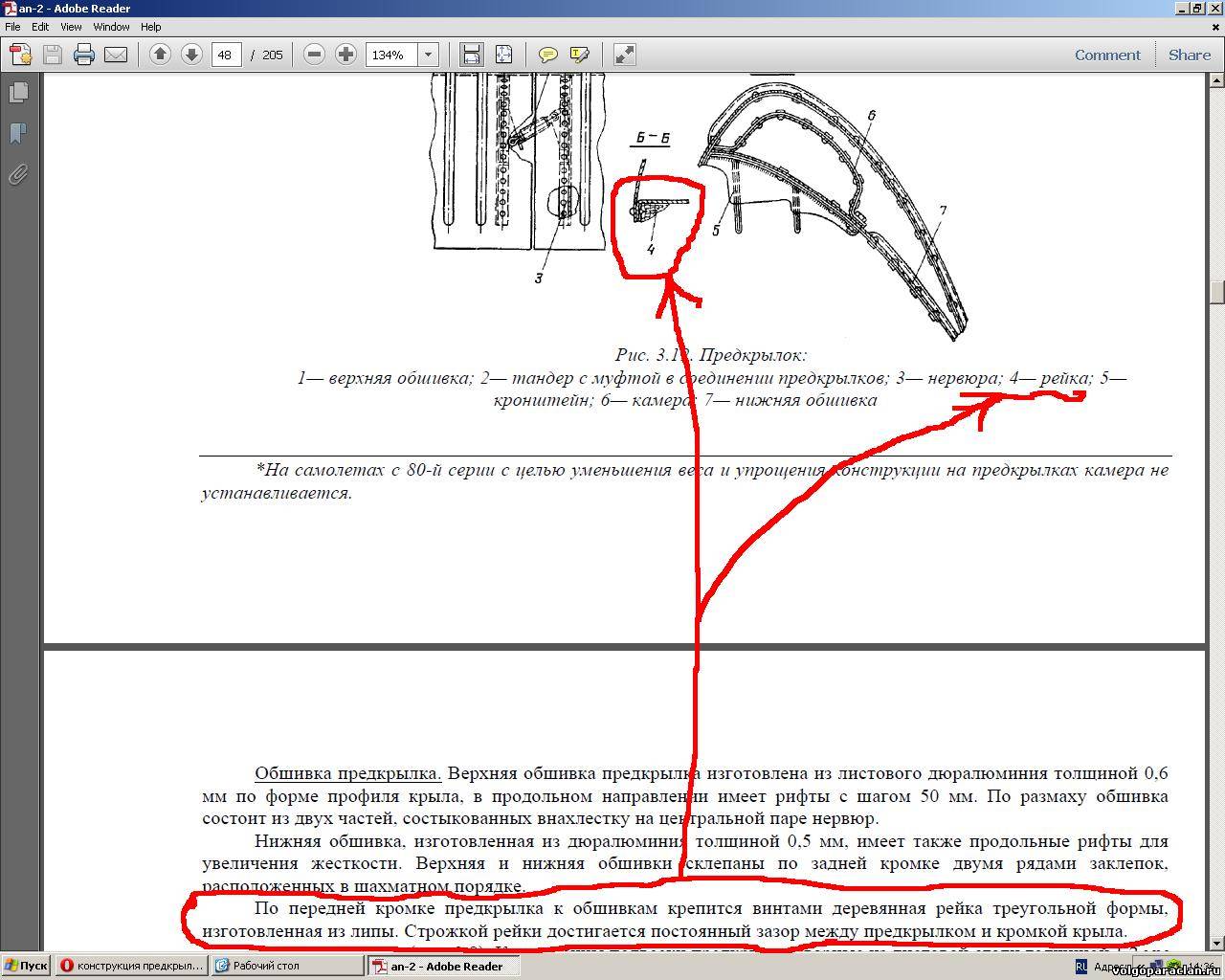Click the fit one full page icon

[503, 55]
